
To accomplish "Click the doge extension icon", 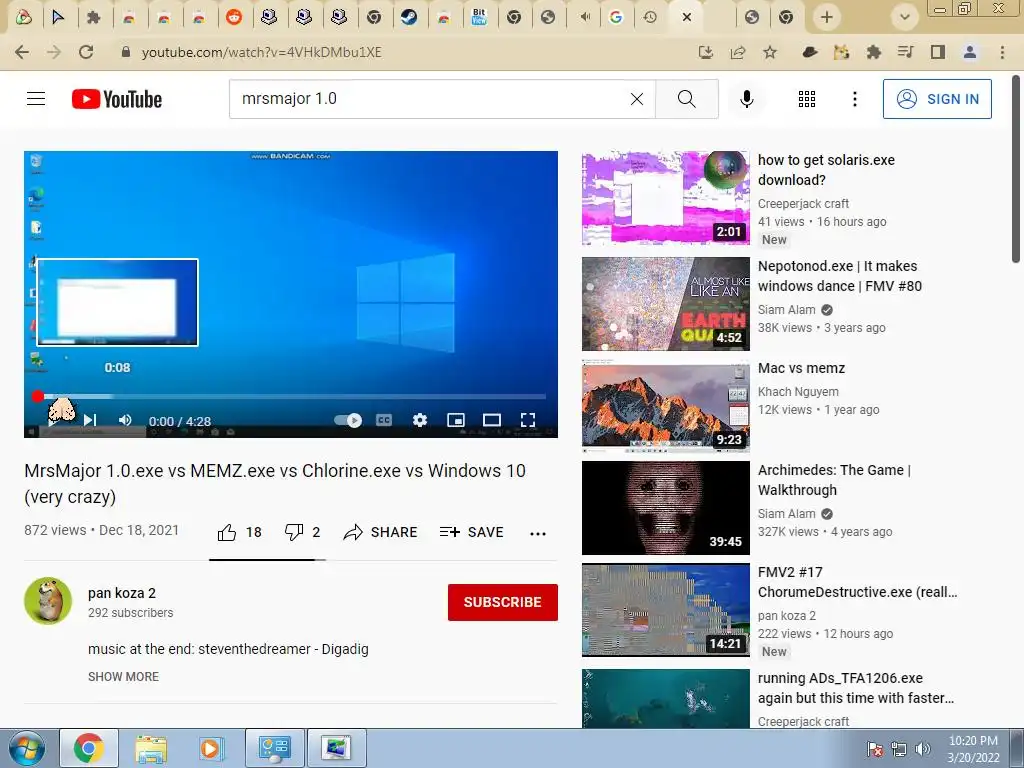I will 841,52.
